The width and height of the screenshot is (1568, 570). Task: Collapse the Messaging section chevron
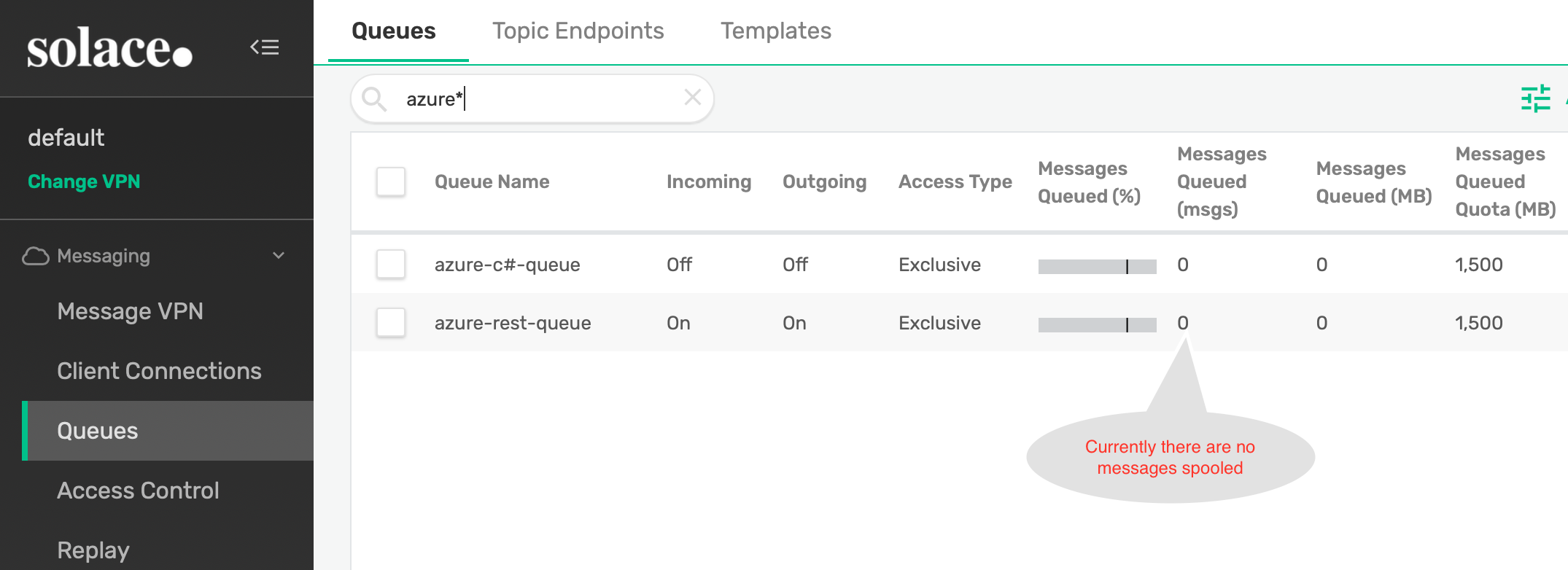pyautogui.click(x=279, y=256)
